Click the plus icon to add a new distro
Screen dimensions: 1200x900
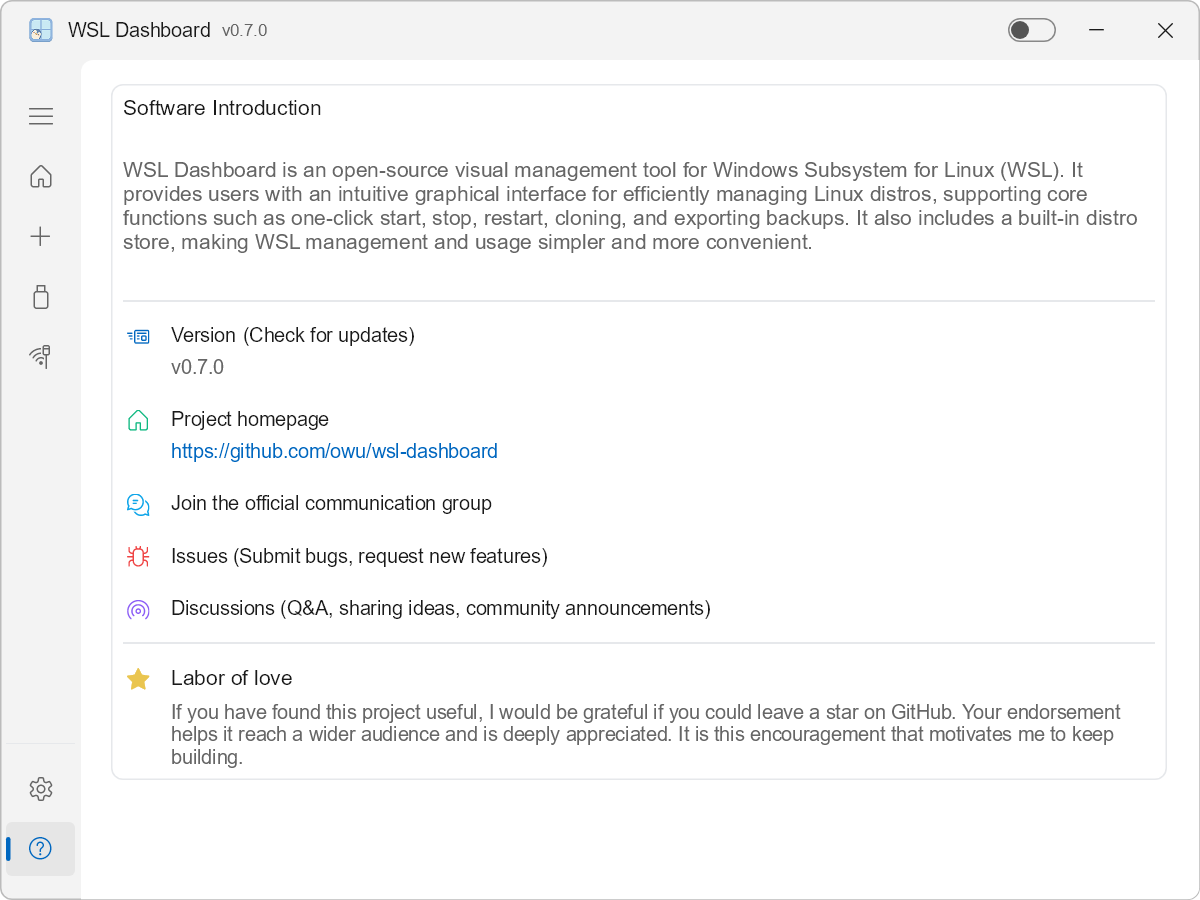(x=40, y=236)
